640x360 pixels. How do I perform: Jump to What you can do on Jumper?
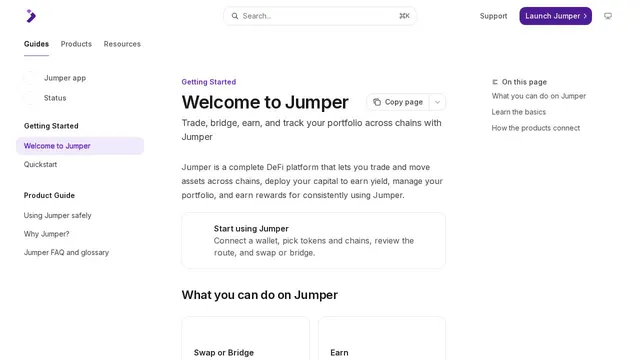[x=538, y=96]
